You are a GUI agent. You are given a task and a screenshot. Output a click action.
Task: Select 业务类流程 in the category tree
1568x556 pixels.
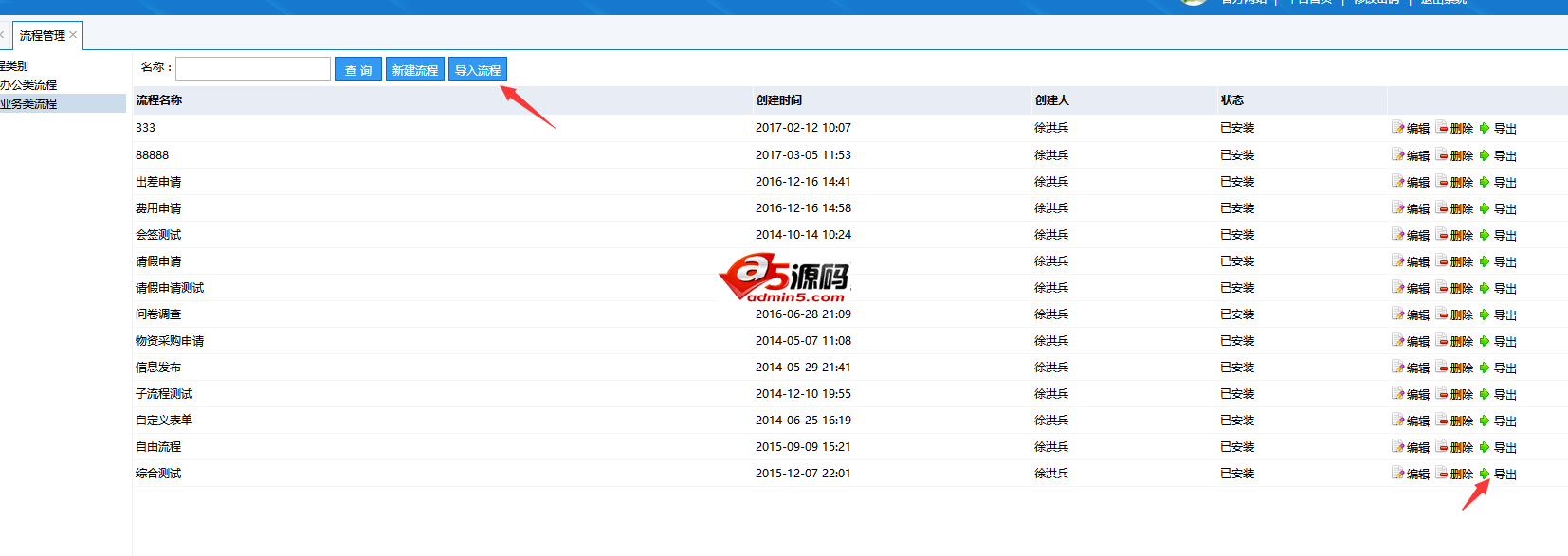coord(28,104)
